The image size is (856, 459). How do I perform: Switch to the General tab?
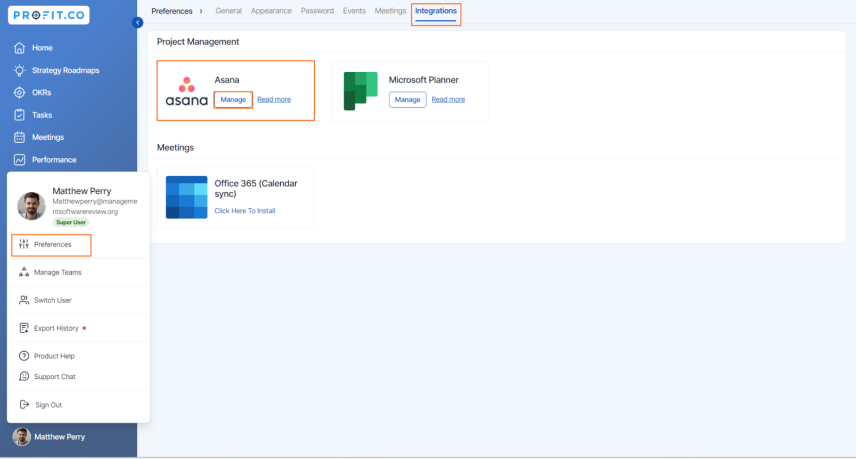229,11
